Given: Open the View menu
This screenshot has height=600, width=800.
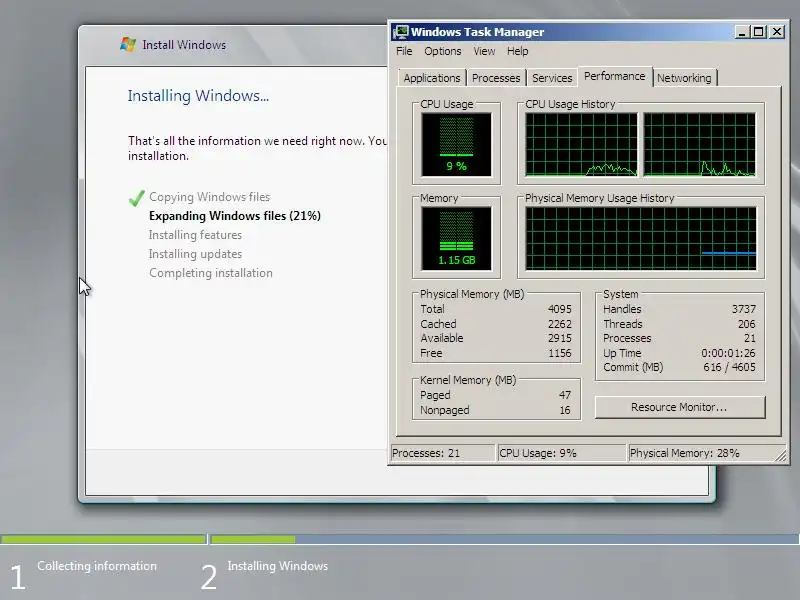Looking at the screenshot, I should click(x=484, y=51).
